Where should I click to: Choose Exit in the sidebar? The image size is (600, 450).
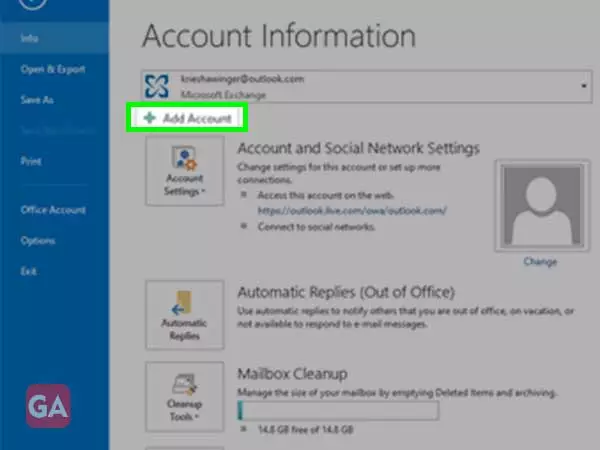(x=29, y=271)
